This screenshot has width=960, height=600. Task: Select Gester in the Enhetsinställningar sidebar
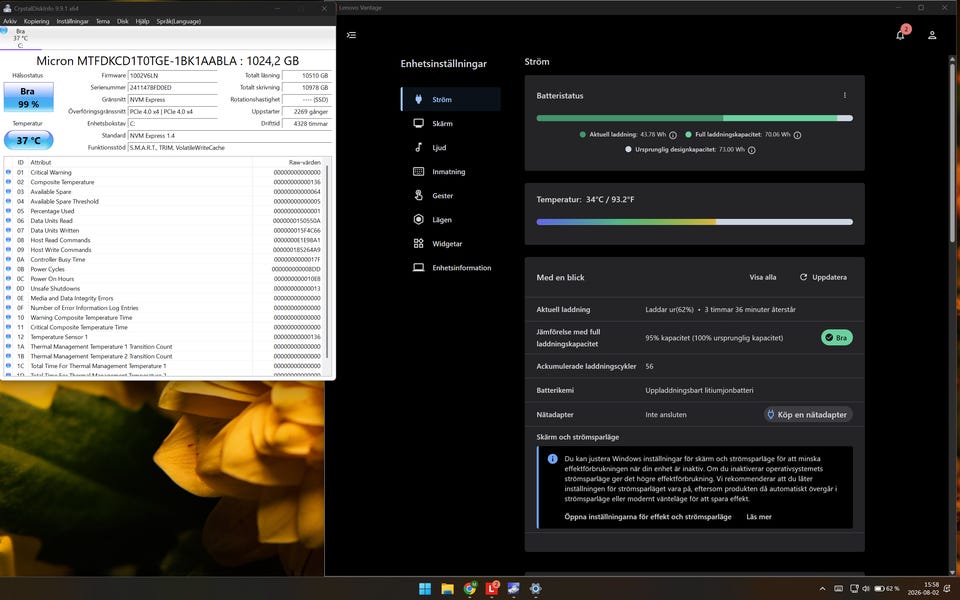pyautogui.click(x=451, y=195)
